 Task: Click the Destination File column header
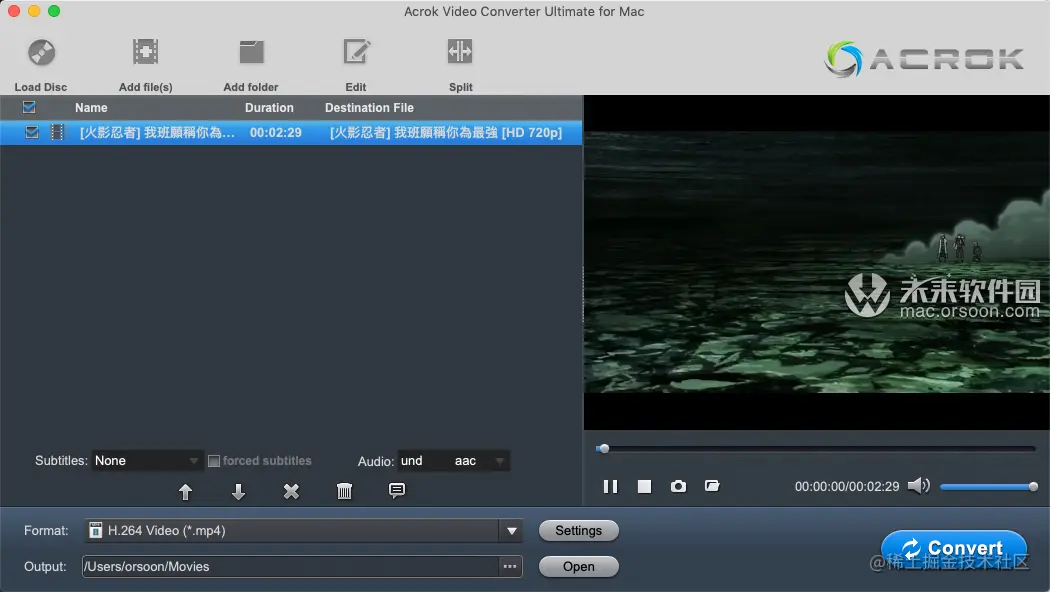coord(369,108)
